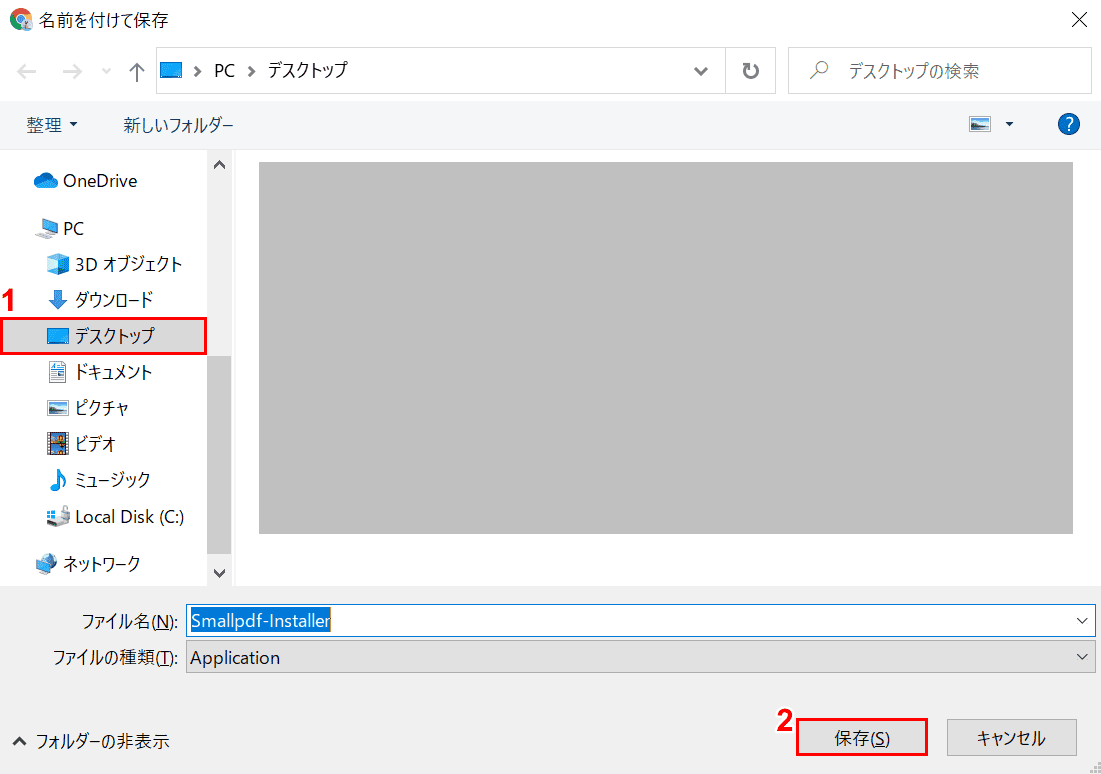Screen dimensions: 1101x774
Task: Expand the file name dropdown arrow
Action: coord(1081,621)
